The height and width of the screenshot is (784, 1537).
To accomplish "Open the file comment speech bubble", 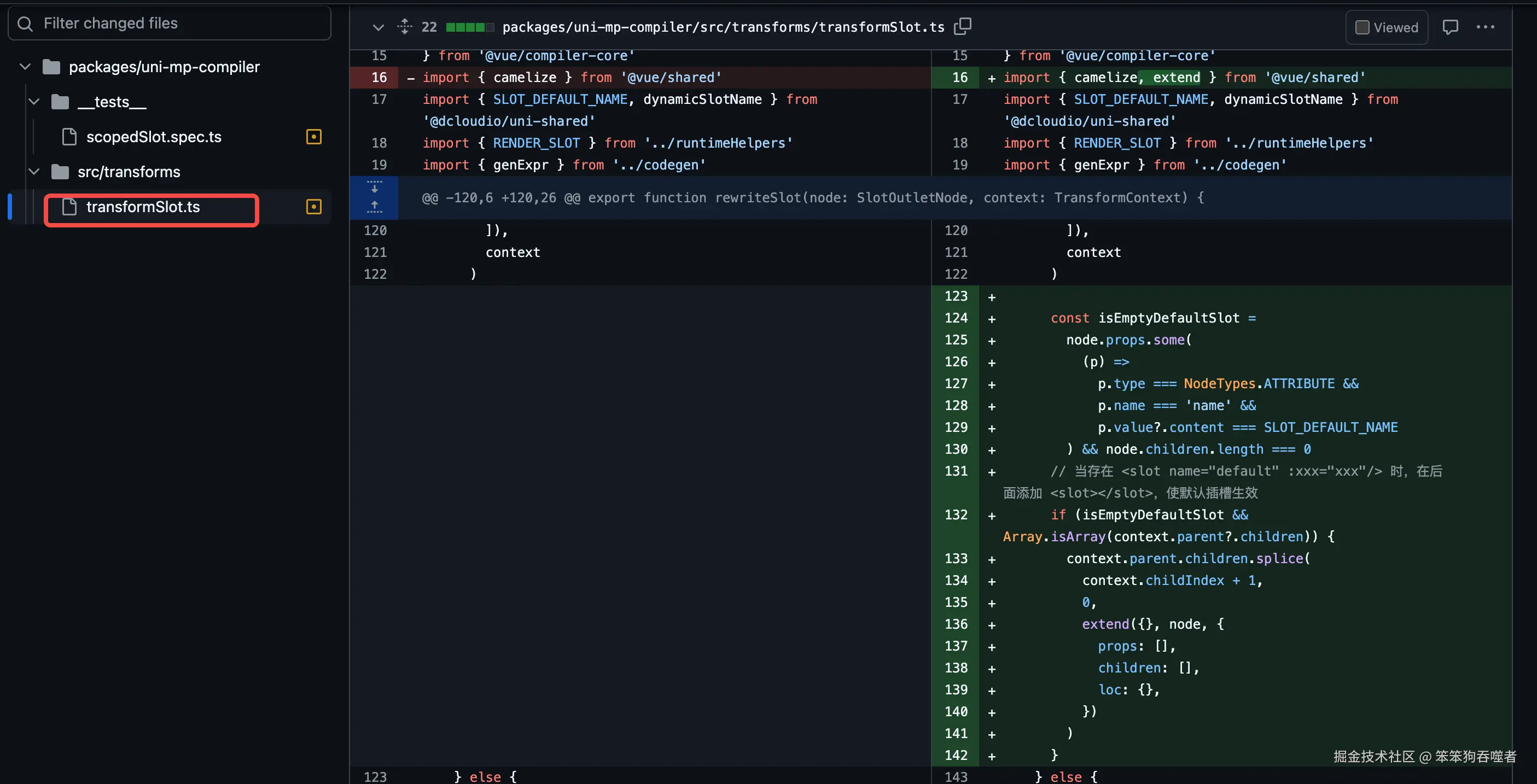I will [1450, 27].
